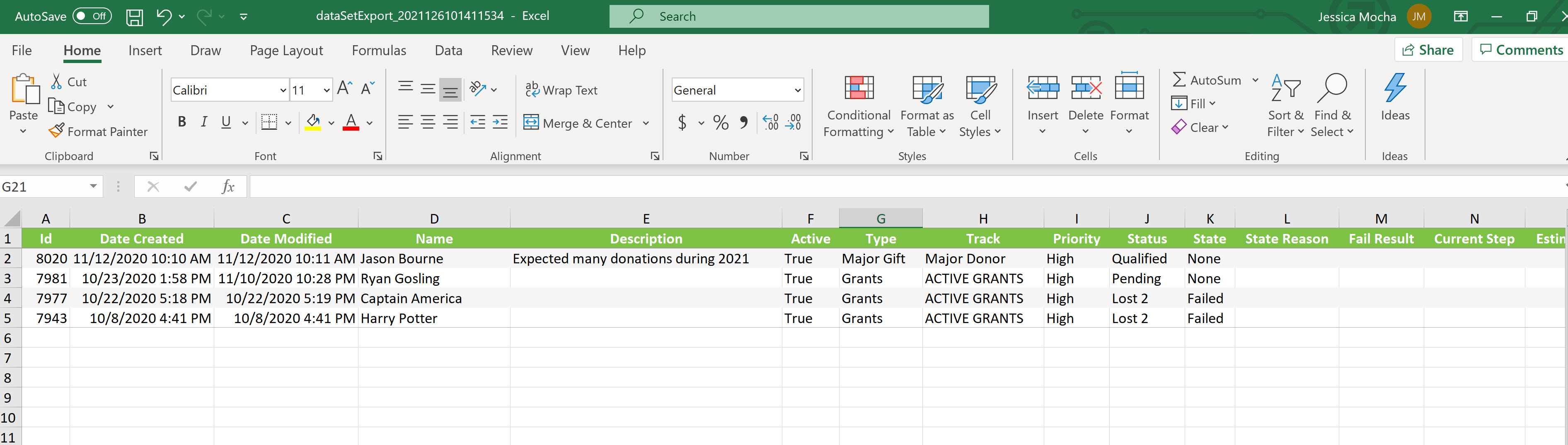The width and height of the screenshot is (1568, 445).
Task: Open the File tab
Action: point(22,51)
